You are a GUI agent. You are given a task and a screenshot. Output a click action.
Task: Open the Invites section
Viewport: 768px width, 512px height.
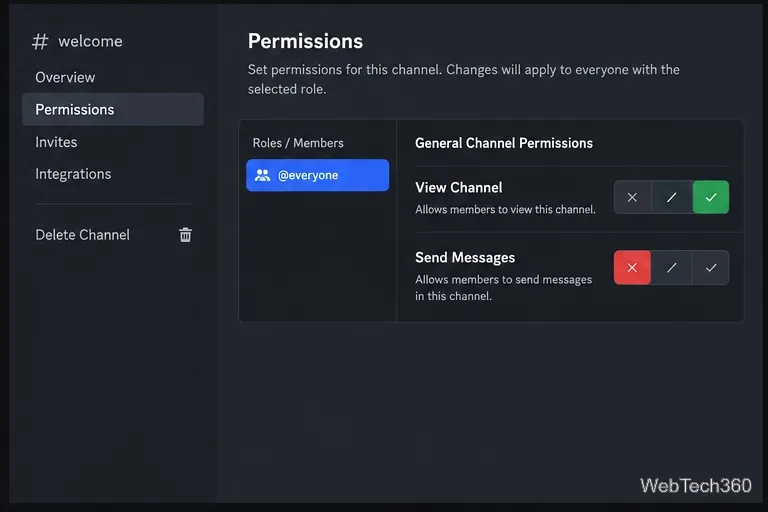(56, 142)
